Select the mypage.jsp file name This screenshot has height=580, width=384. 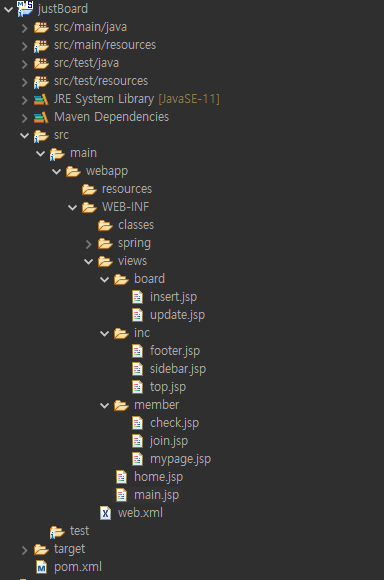tap(180, 459)
